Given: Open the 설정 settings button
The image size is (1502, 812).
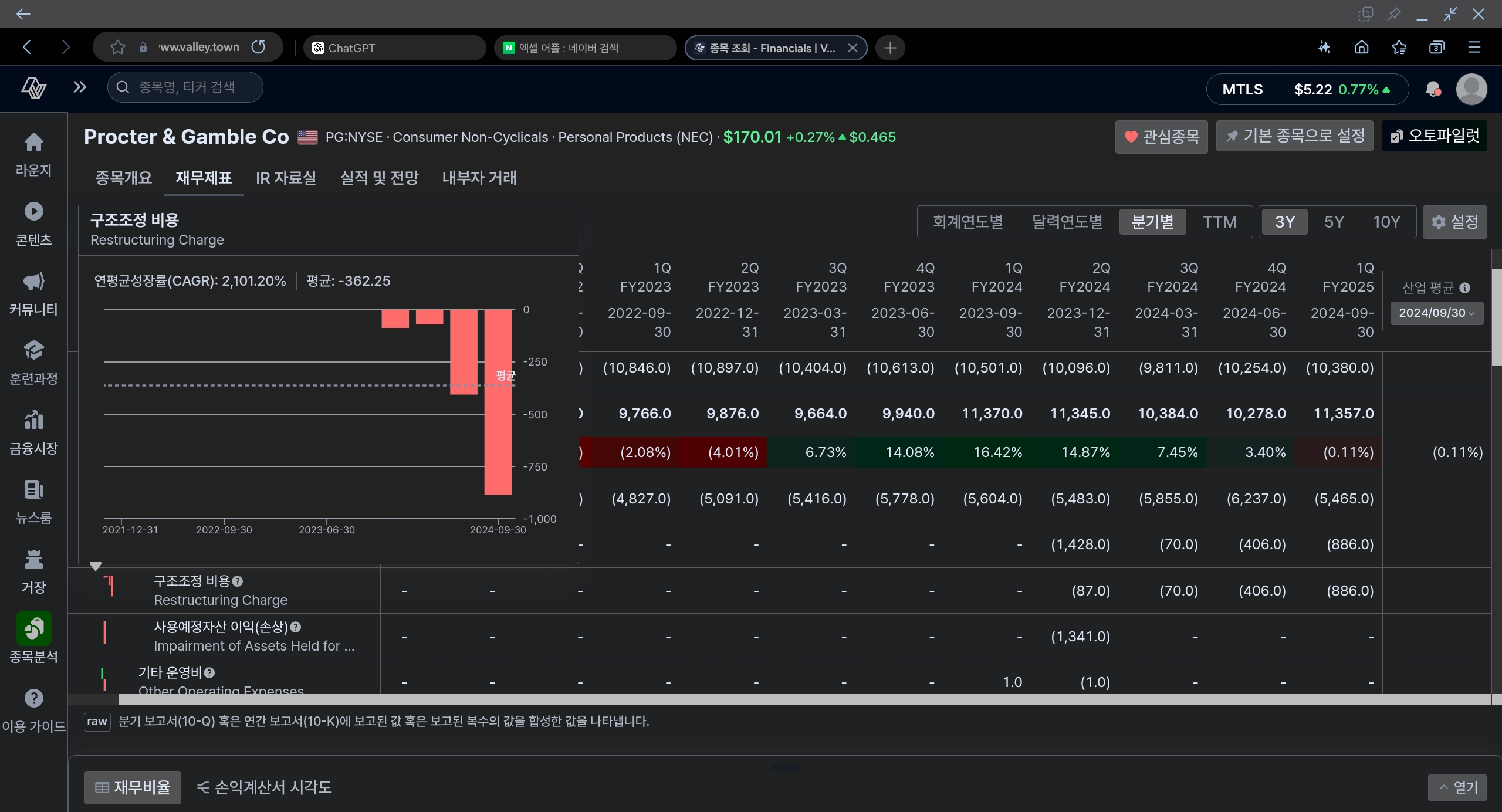Looking at the screenshot, I should click(x=1454, y=222).
